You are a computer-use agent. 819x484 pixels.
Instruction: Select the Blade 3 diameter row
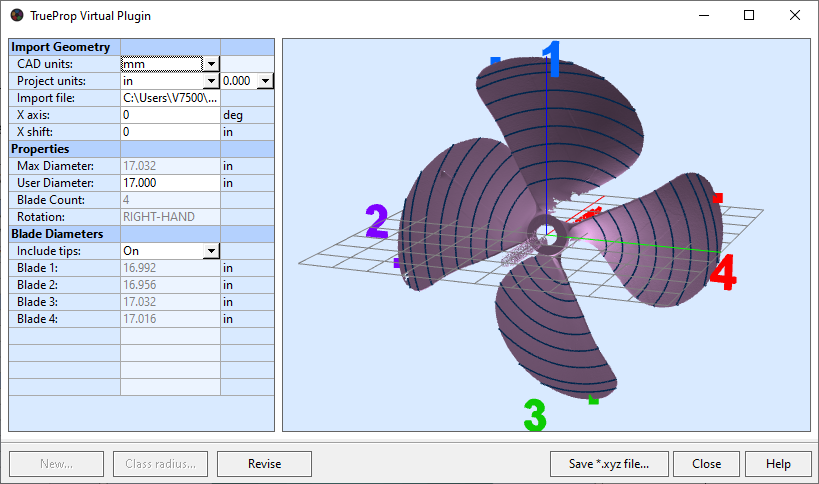140,302
